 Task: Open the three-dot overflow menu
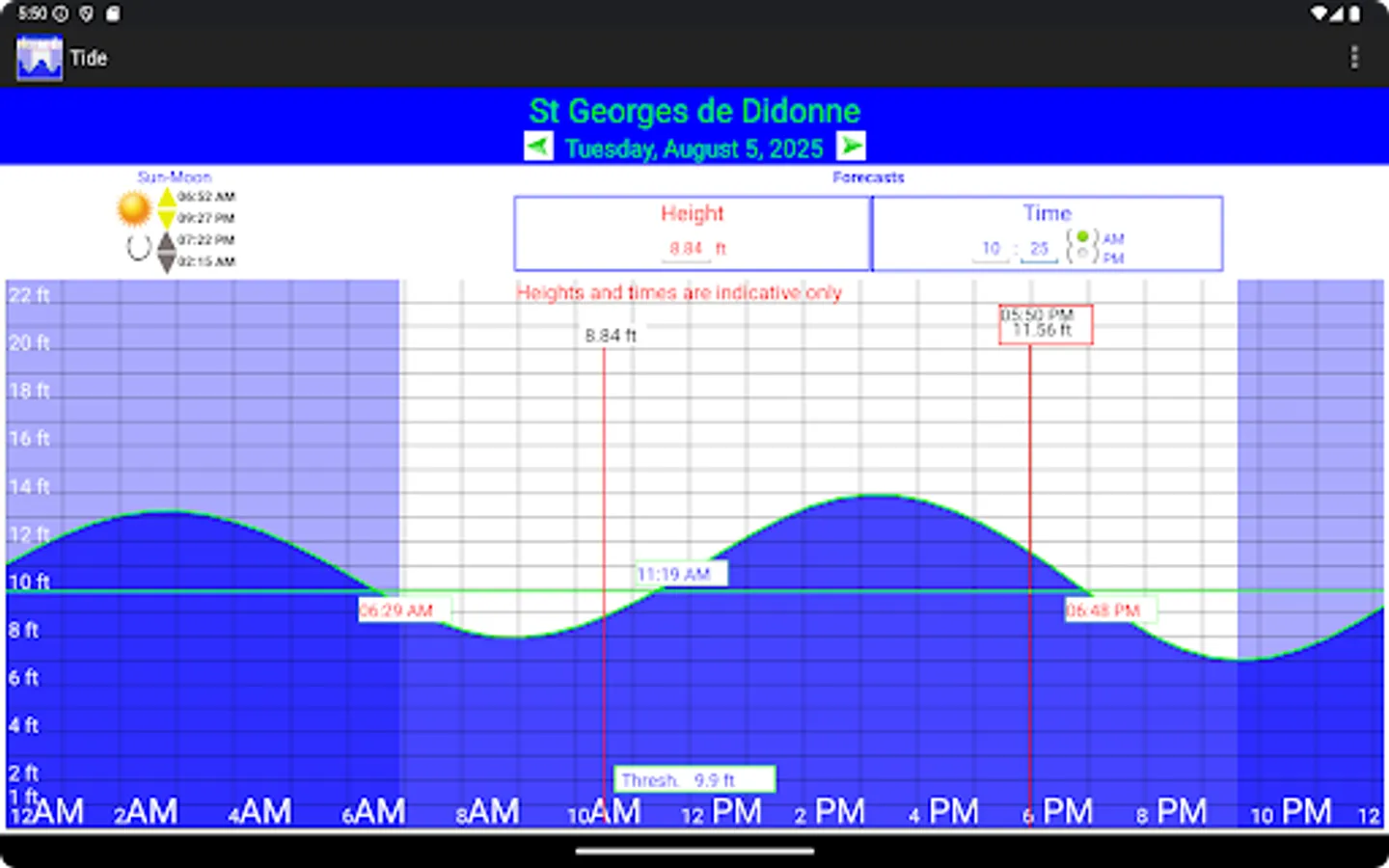(x=1355, y=57)
